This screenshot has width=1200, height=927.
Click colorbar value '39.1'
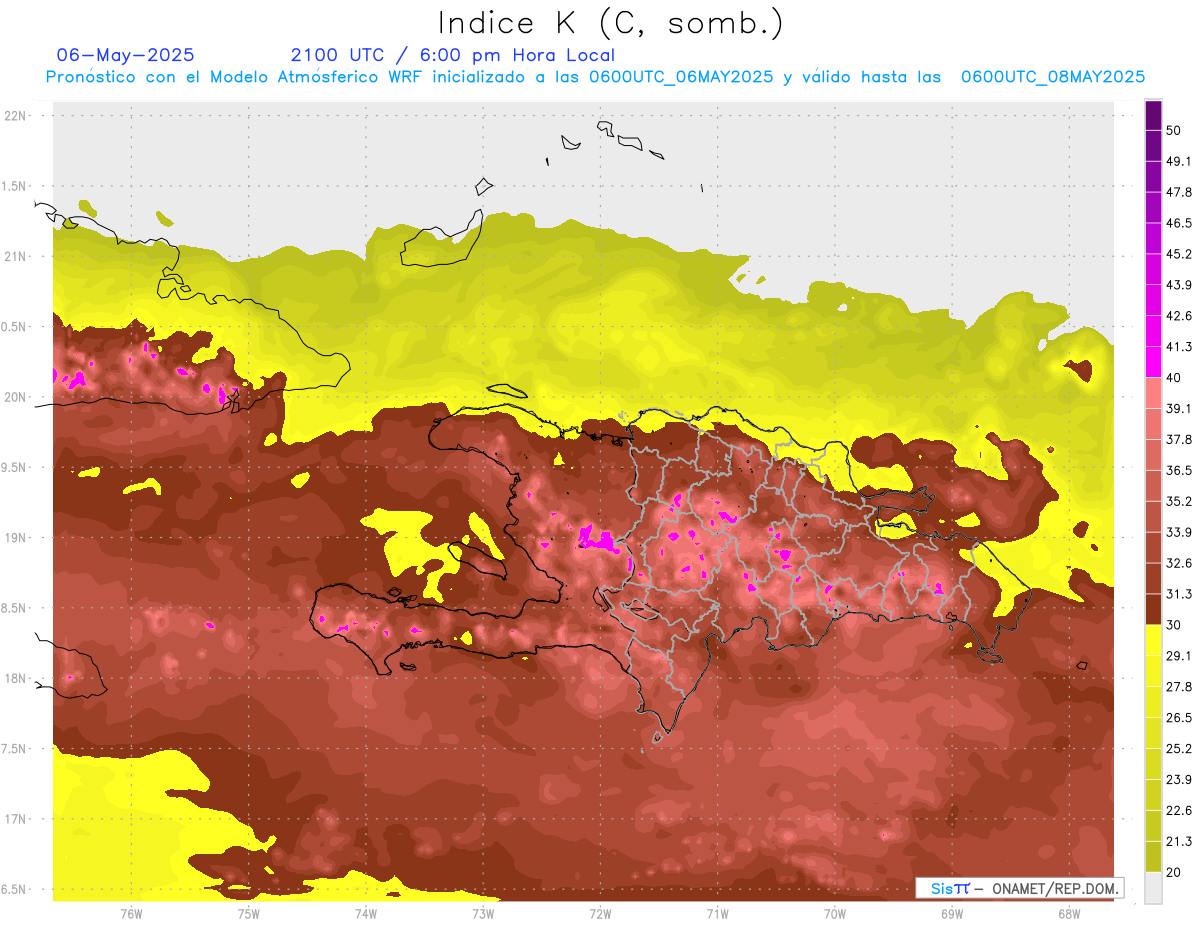[x=1179, y=409]
